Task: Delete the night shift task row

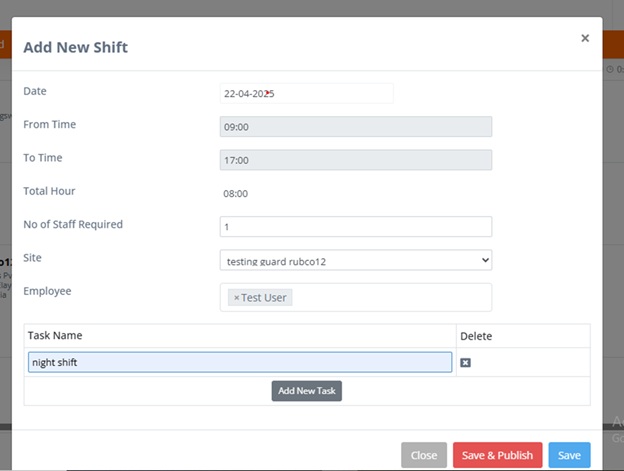Action: tap(465, 362)
